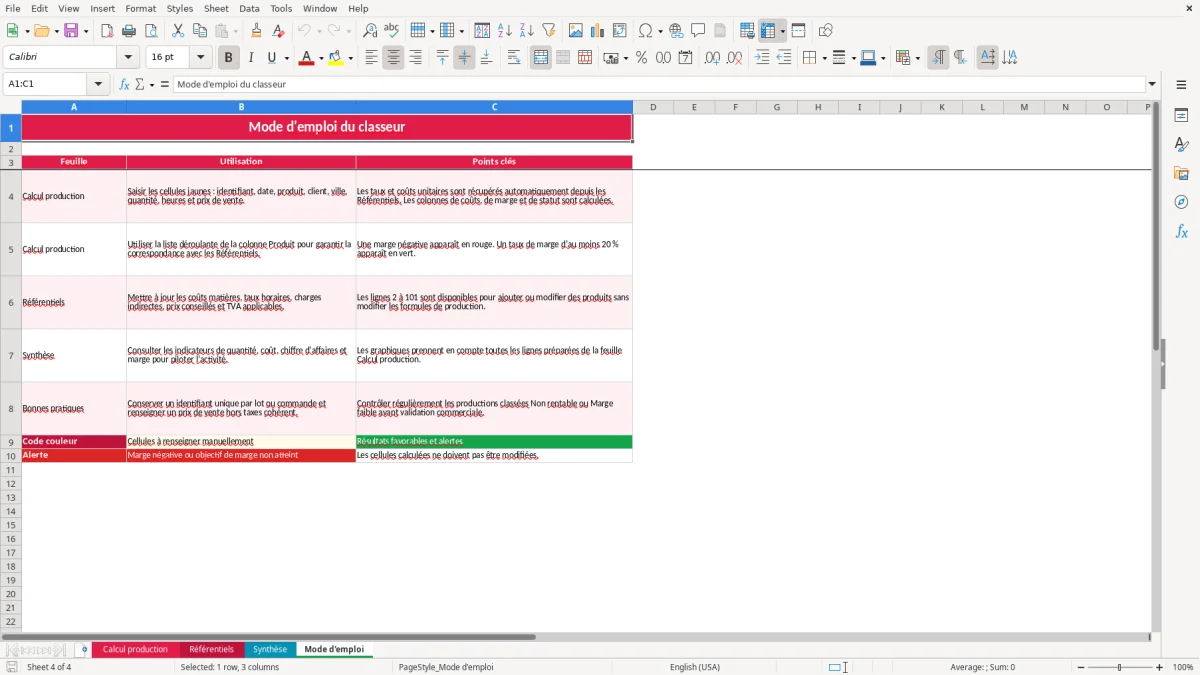
Task: Switch to the Synthèse sheet tab
Action: coord(269,649)
